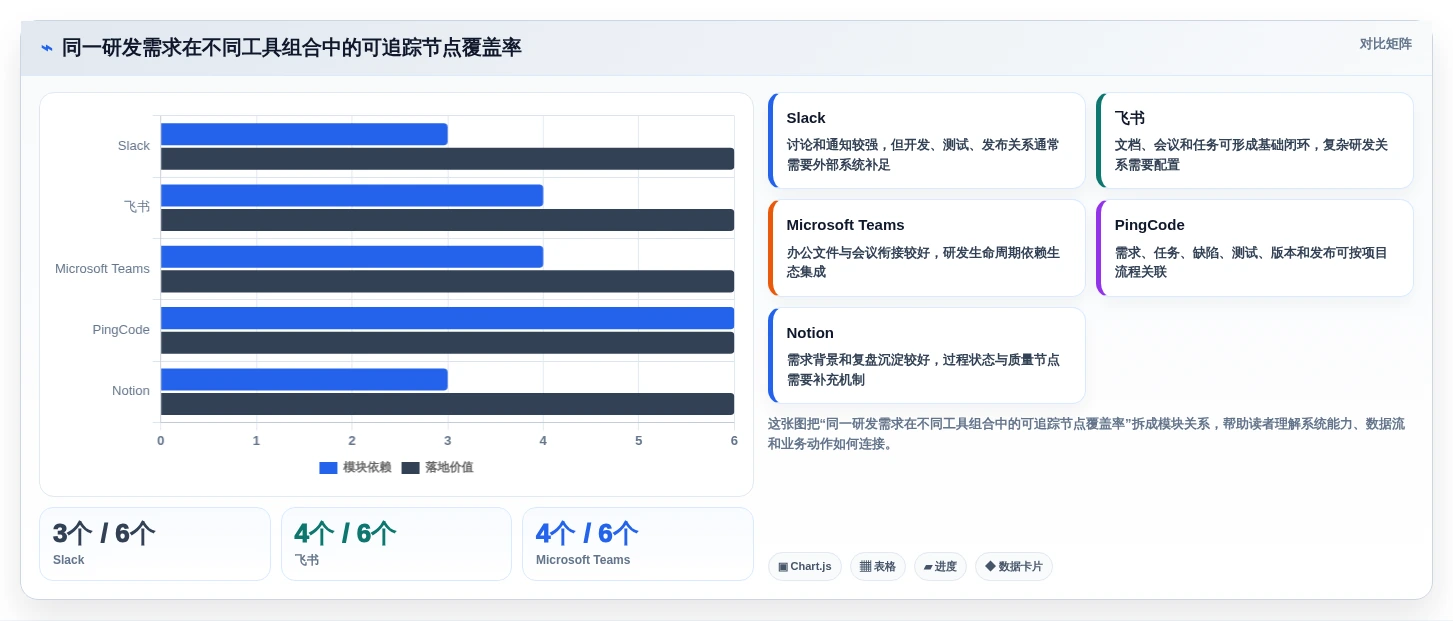
Task: Click the explanatory paragraph below the cards
Action: [1087, 434]
